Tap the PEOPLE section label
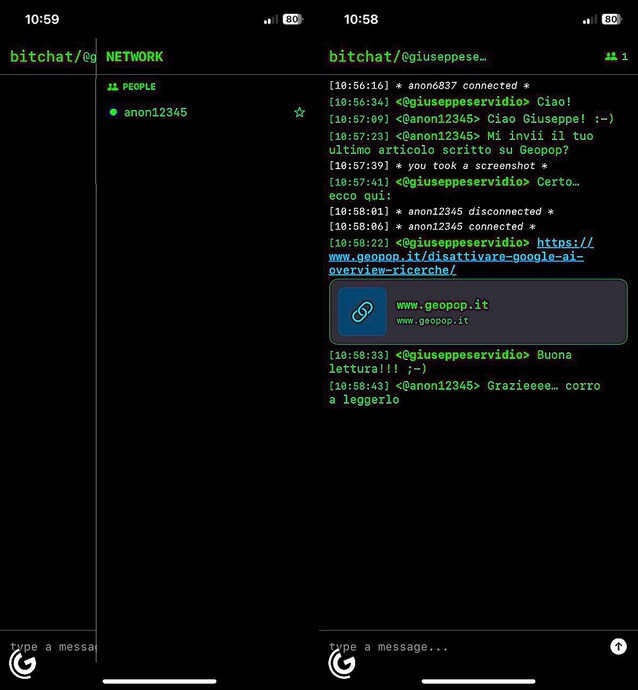This screenshot has height=690, width=638. pyautogui.click(x=139, y=87)
